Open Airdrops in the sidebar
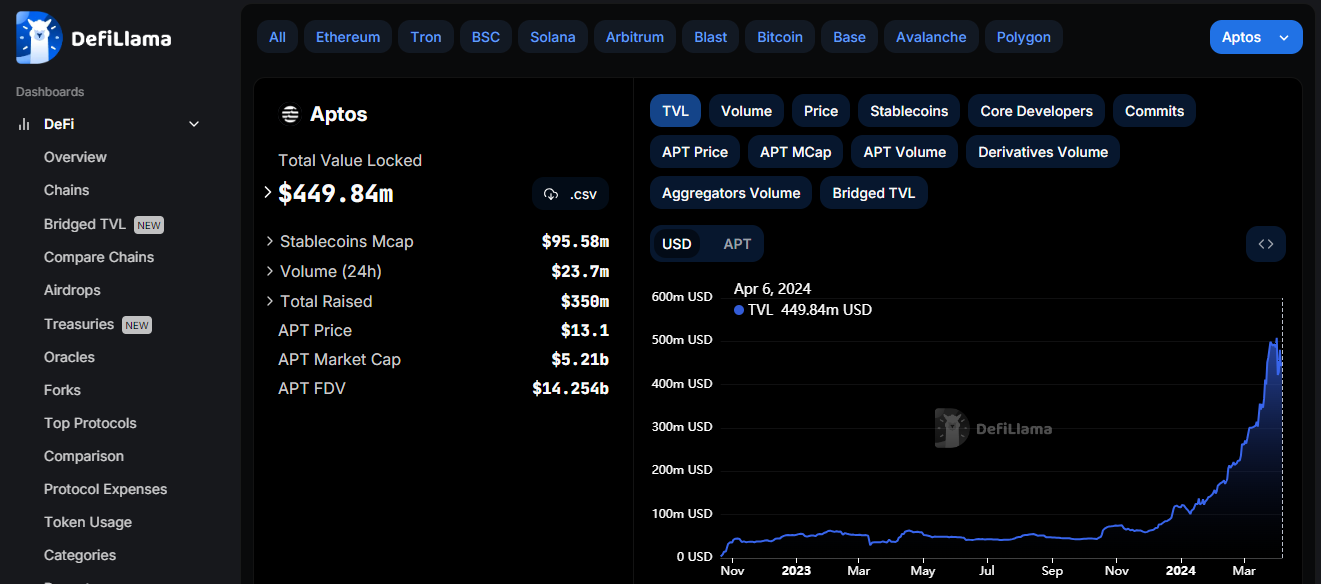This screenshot has height=584, width=1321. click(72, 290)
